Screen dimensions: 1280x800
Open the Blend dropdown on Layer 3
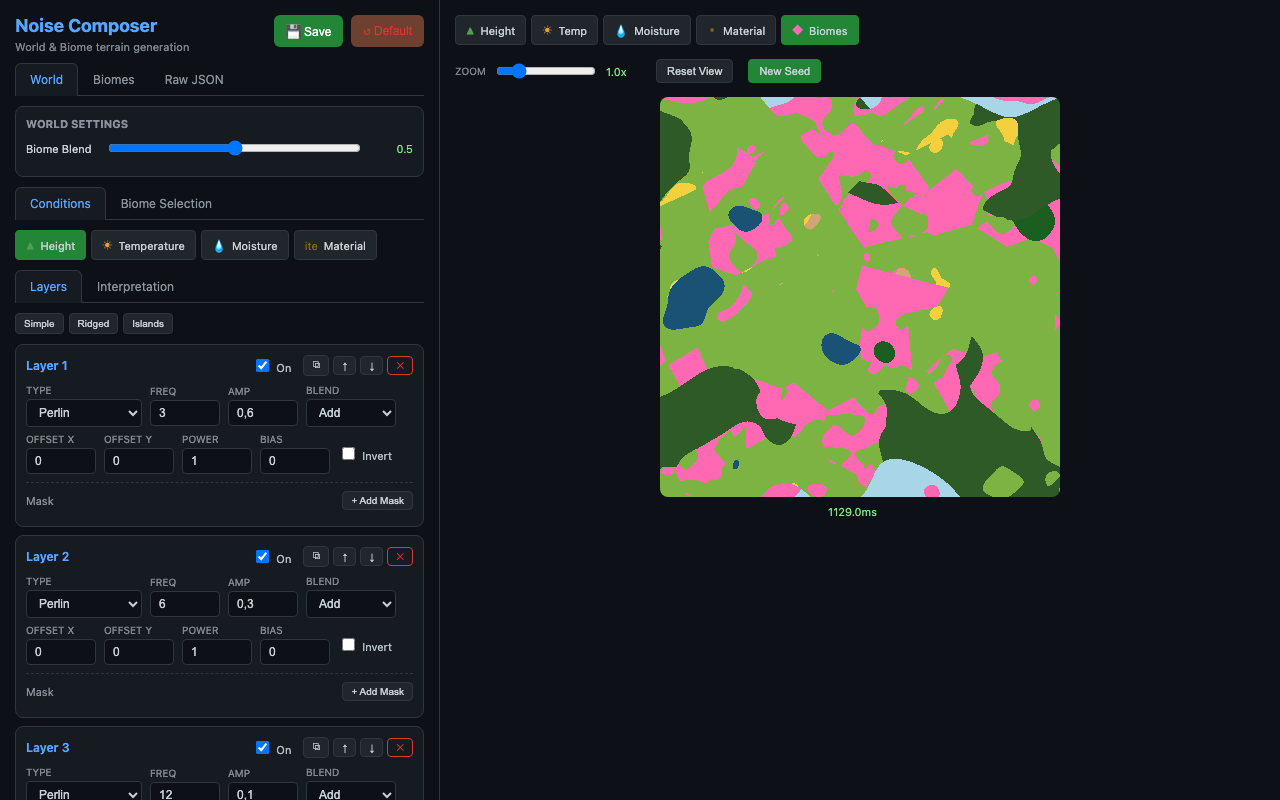click(350, 793)
